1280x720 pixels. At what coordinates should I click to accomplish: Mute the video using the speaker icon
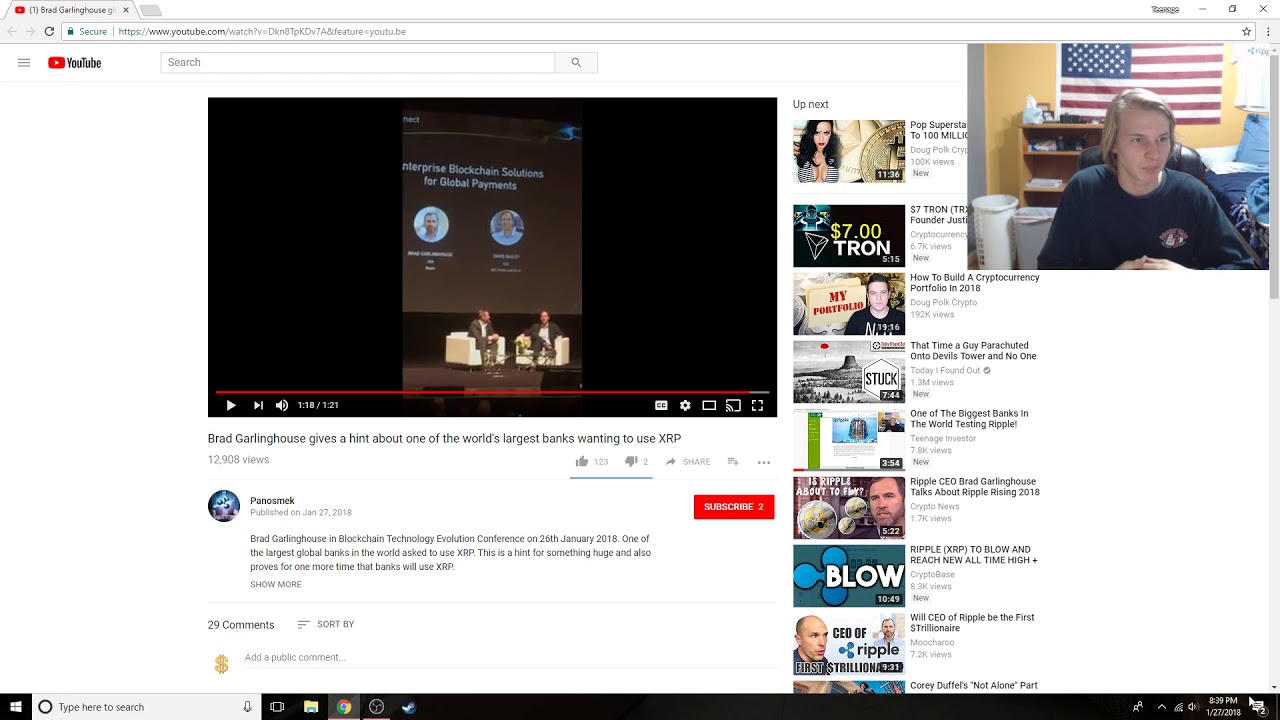point(282,405)
